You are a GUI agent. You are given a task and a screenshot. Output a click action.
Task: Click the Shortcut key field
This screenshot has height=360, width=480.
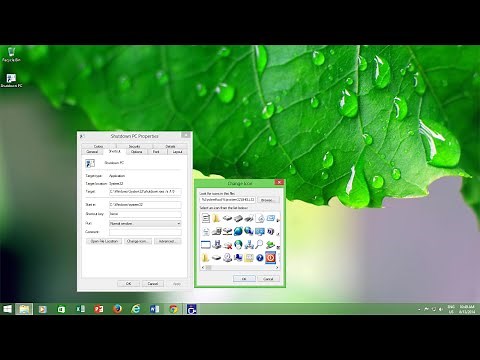tap(145, 214)
